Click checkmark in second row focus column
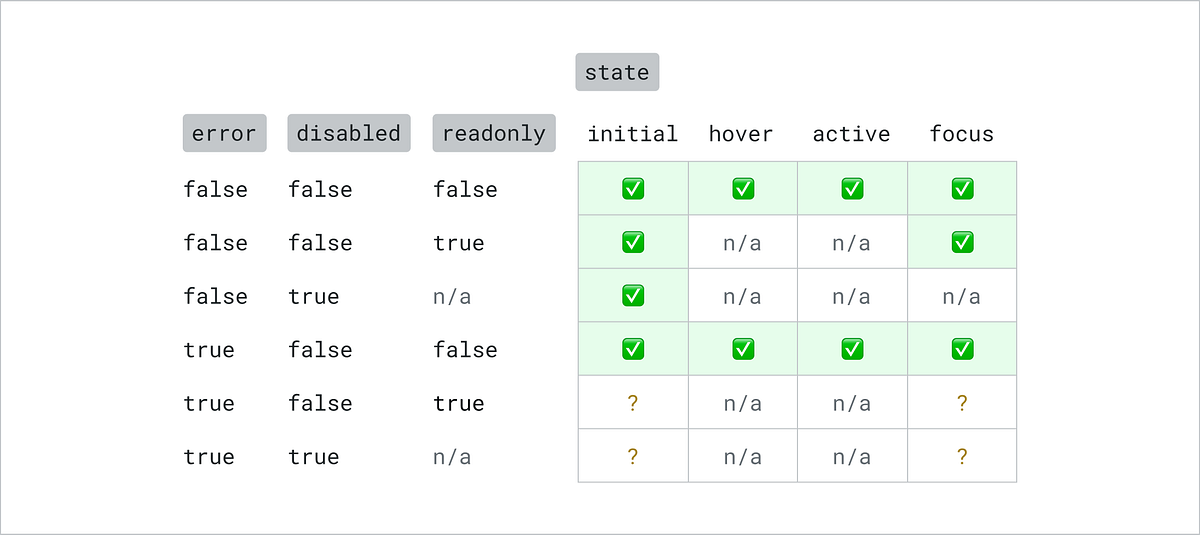This screenshot has height=535, width=1200. [962, 242]
